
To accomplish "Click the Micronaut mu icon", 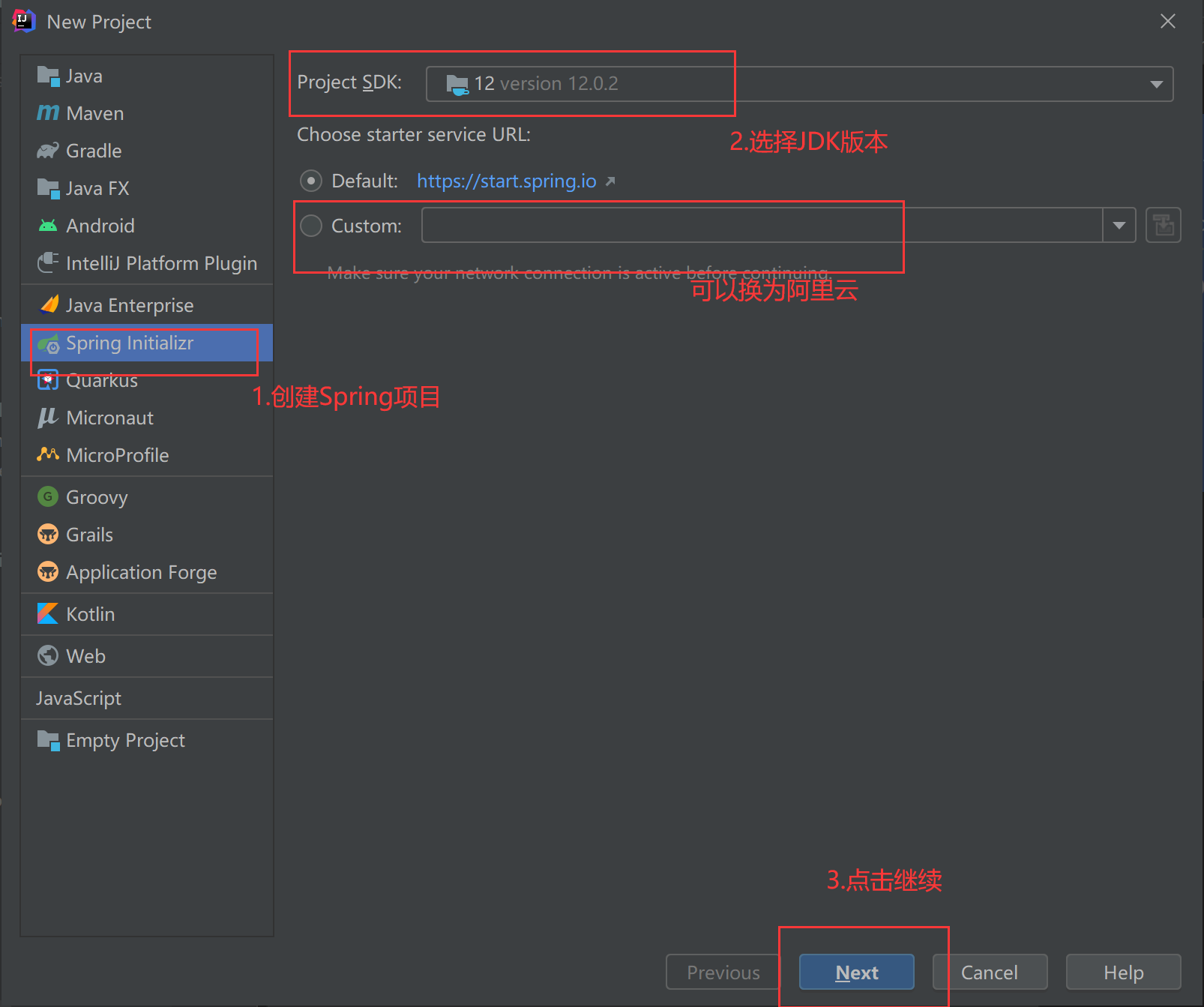I will pos(48,418).
